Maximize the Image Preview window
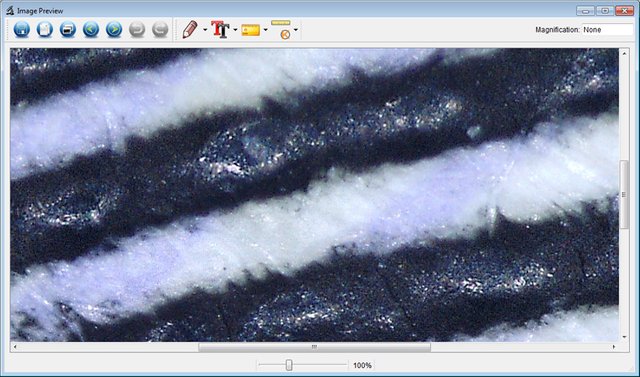Viewport: 640px width, 377px height. [x=605, y=11]
